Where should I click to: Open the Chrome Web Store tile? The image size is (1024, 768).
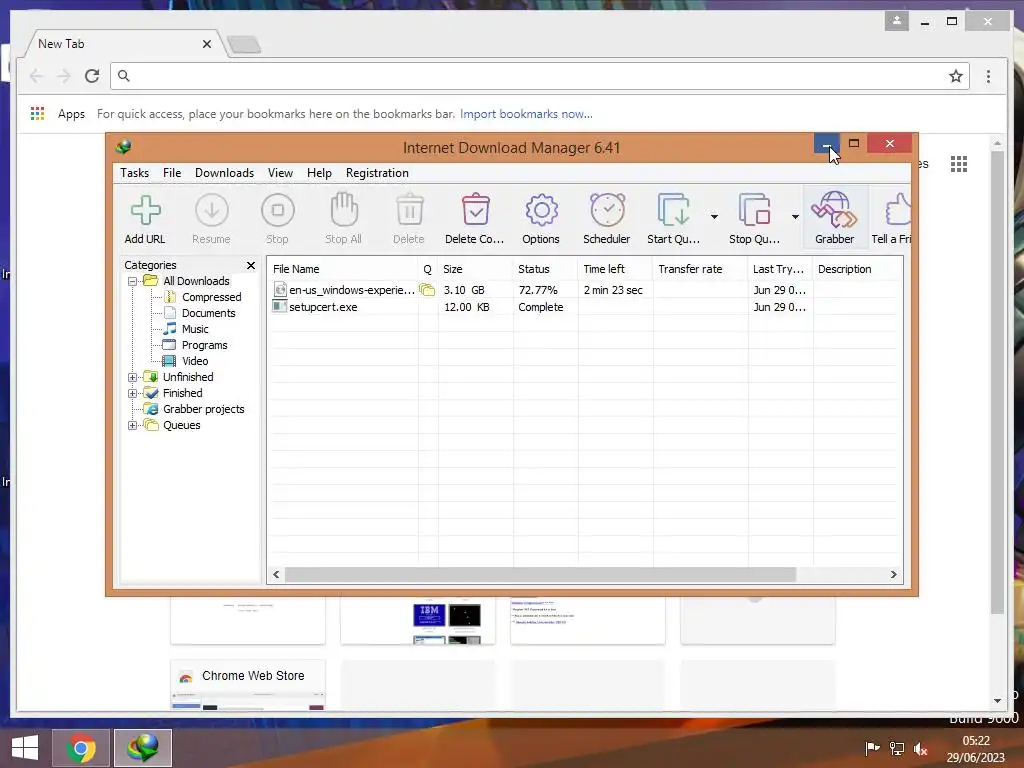click(x=248, y=684)
